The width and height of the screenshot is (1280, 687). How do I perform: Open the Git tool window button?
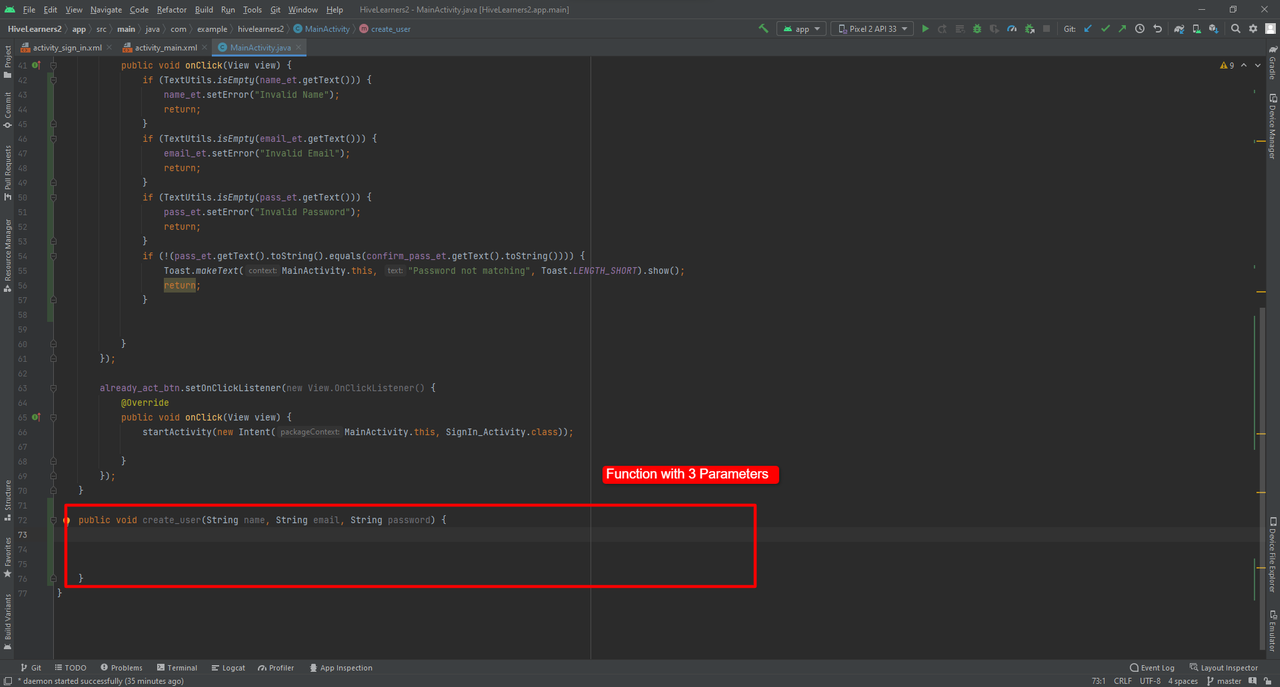tap(30, 668)
